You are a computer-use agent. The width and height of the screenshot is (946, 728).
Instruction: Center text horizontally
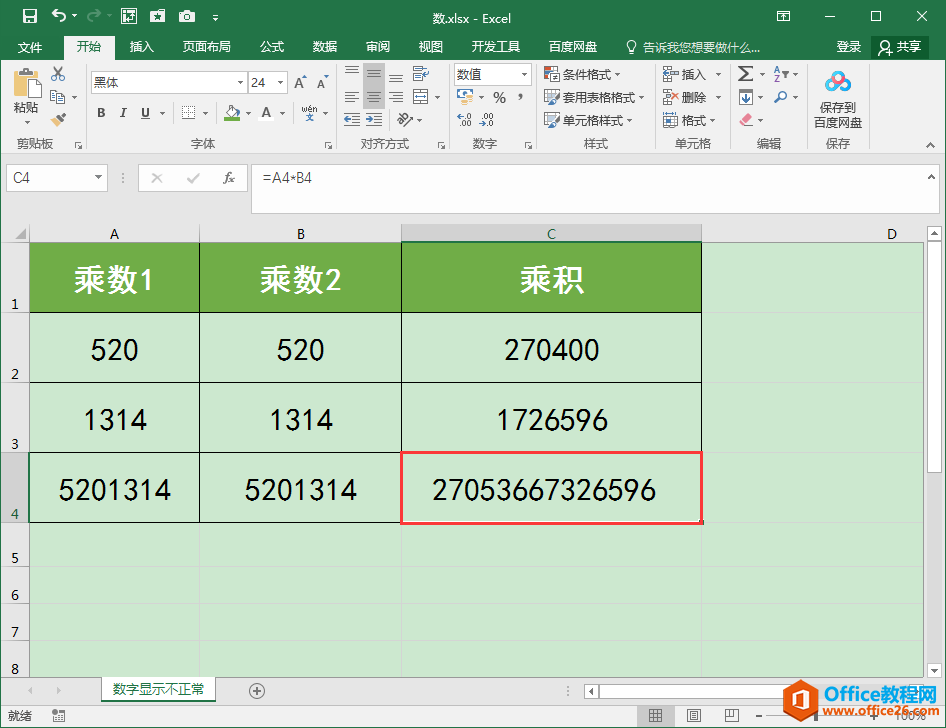tap(374, 97)
